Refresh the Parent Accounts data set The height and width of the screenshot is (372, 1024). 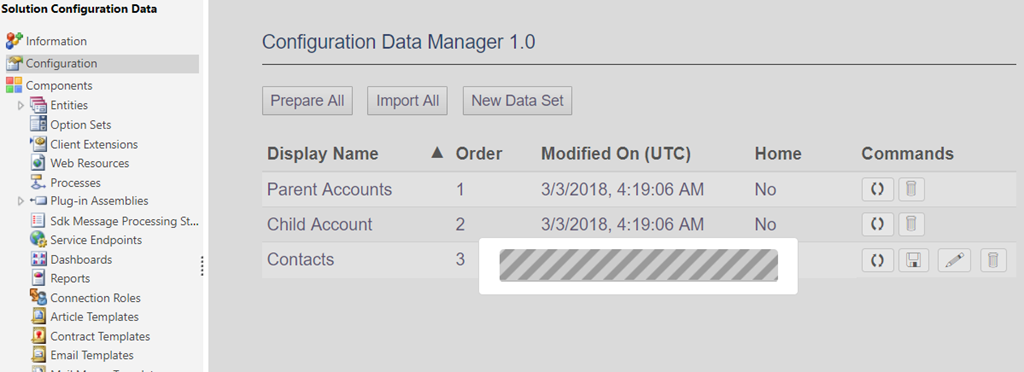click(x=878, y=189)
